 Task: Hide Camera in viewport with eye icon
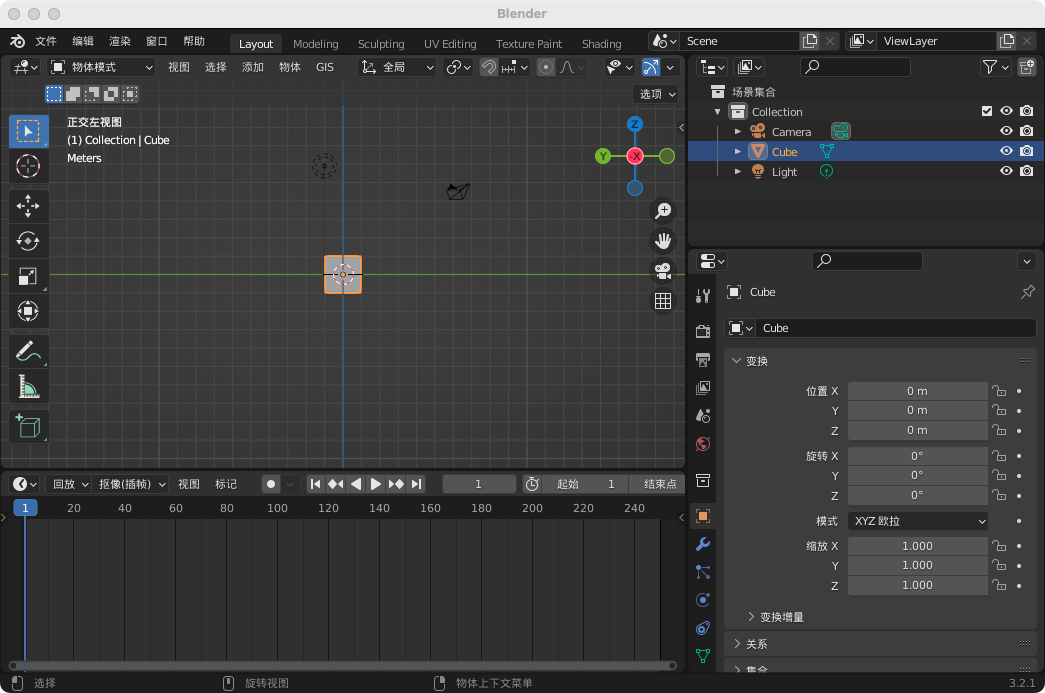(1006, 131)
